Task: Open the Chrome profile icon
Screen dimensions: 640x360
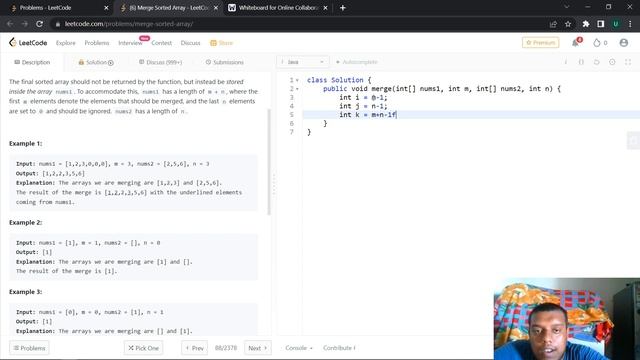Action: (x=616, y=24)
